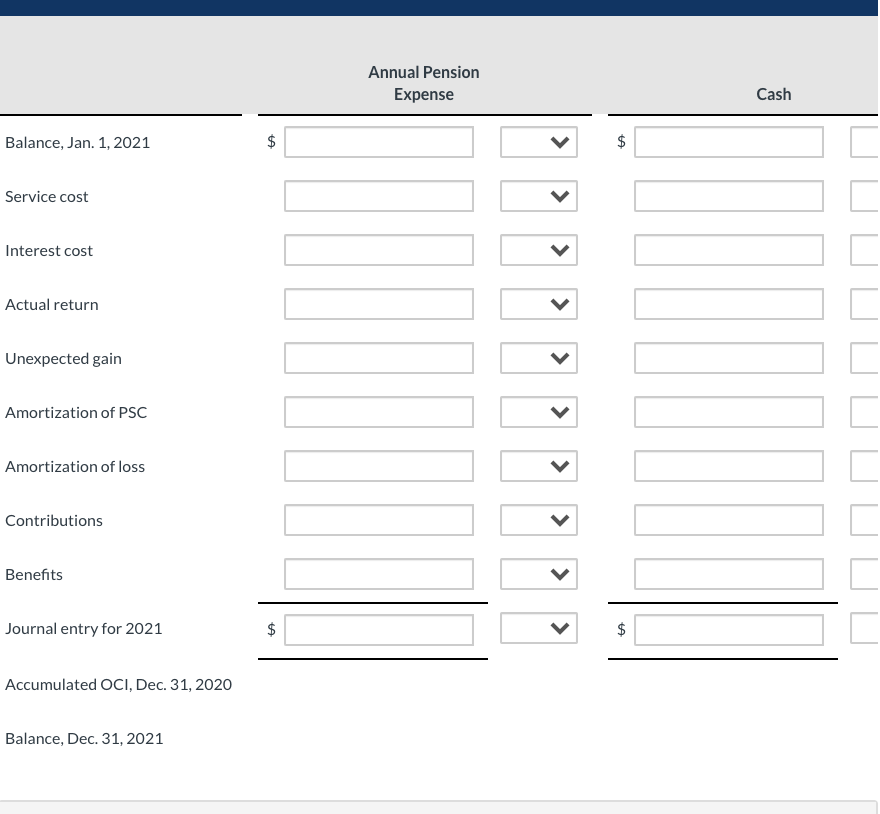Viewport: 880px width, 814px height.
Task: Open the sign dropdown beside Balance, Jan. 1, 2021
Action: tap(539, 141)
